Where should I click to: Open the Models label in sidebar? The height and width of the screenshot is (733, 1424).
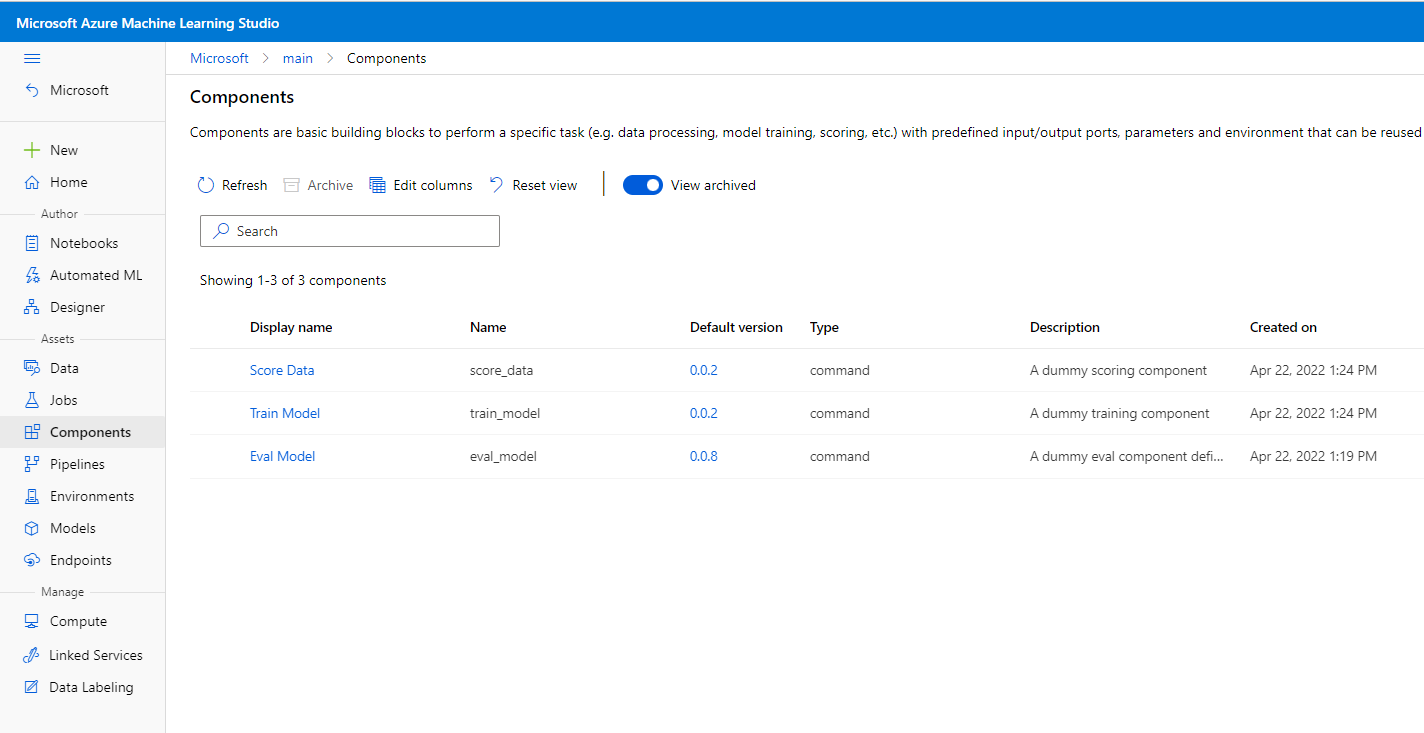tap(73, 528)
